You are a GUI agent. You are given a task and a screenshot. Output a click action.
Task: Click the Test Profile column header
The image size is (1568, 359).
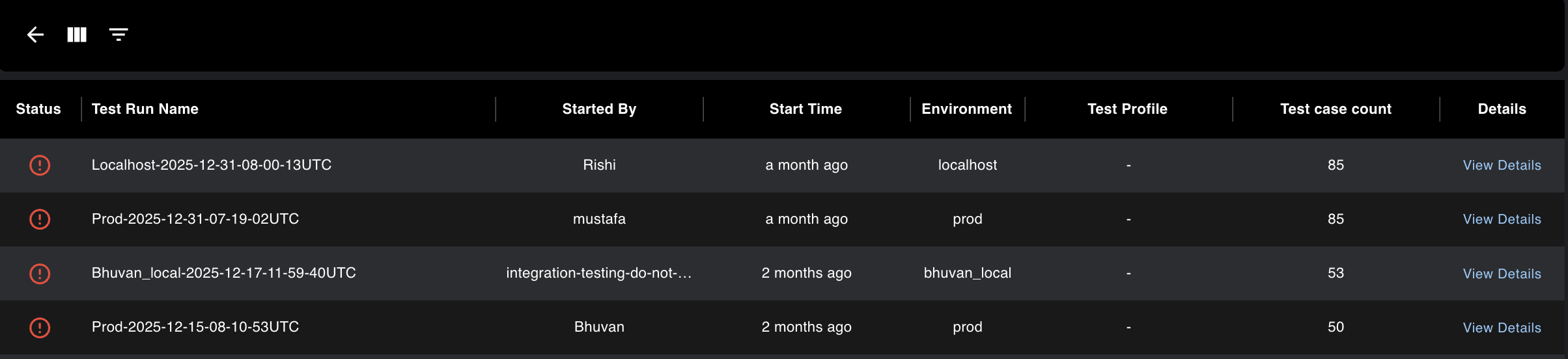[x=1127, y=109]
